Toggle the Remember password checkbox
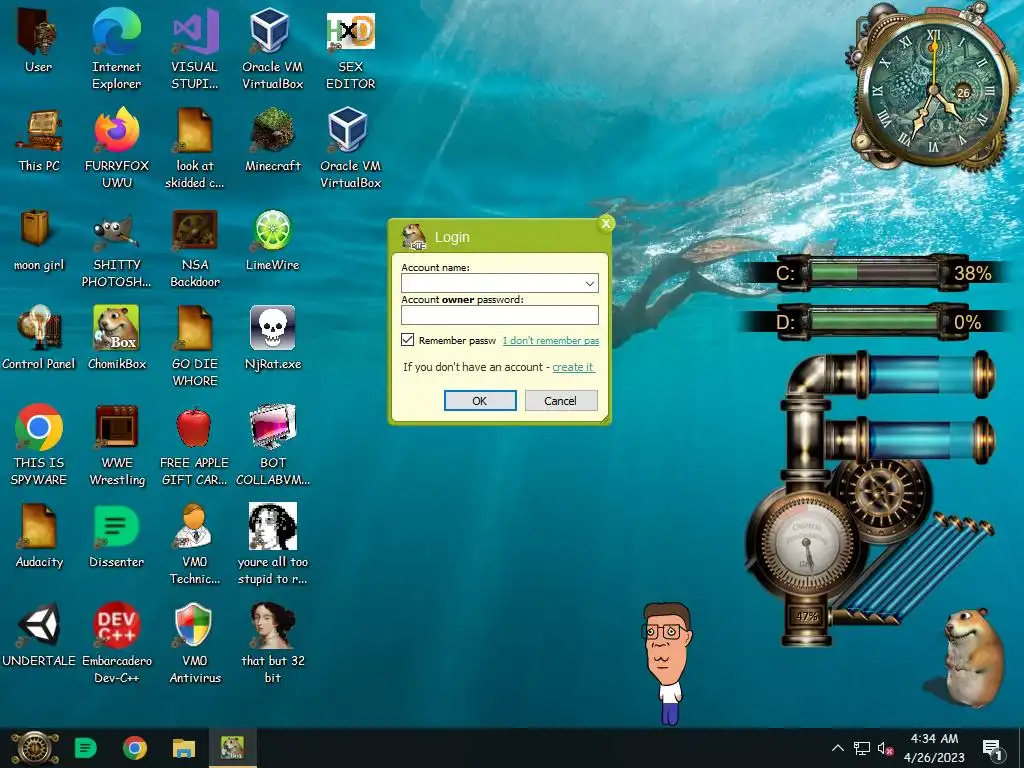The width and height of the screenshot is (1024, 768). tap(408, 340)
